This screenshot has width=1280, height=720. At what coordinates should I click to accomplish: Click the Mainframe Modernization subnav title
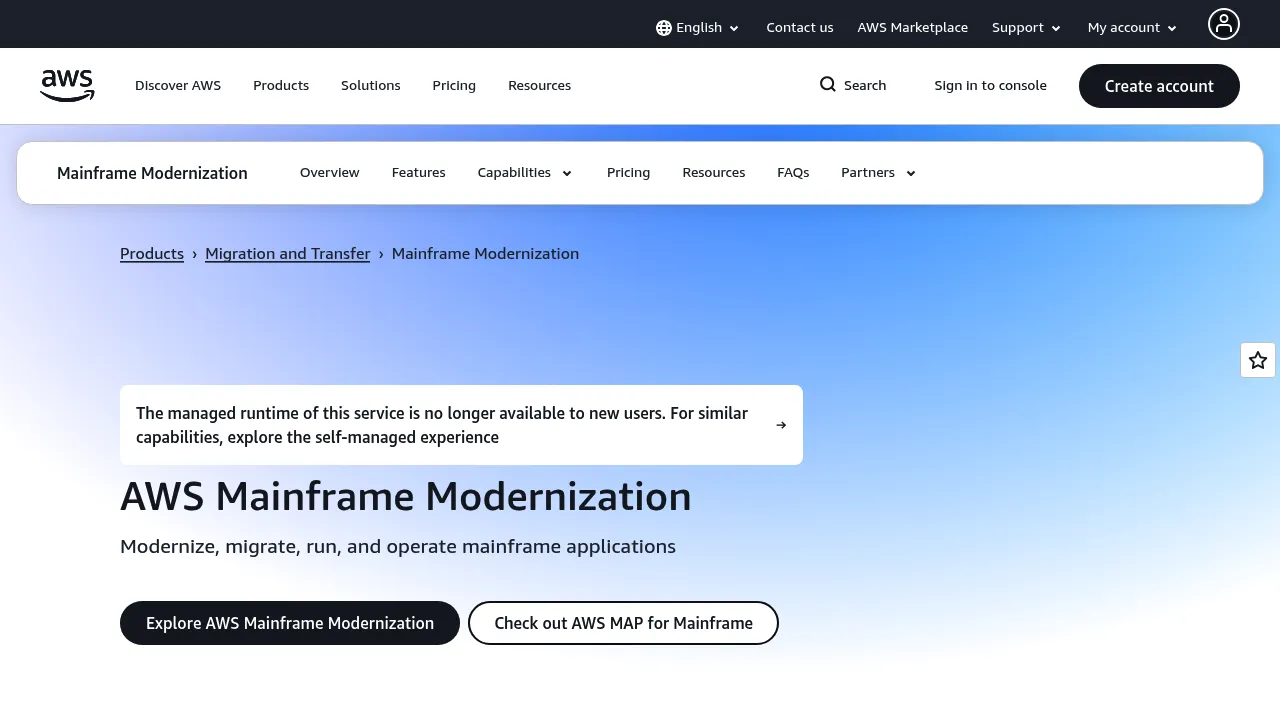(152, 173)
